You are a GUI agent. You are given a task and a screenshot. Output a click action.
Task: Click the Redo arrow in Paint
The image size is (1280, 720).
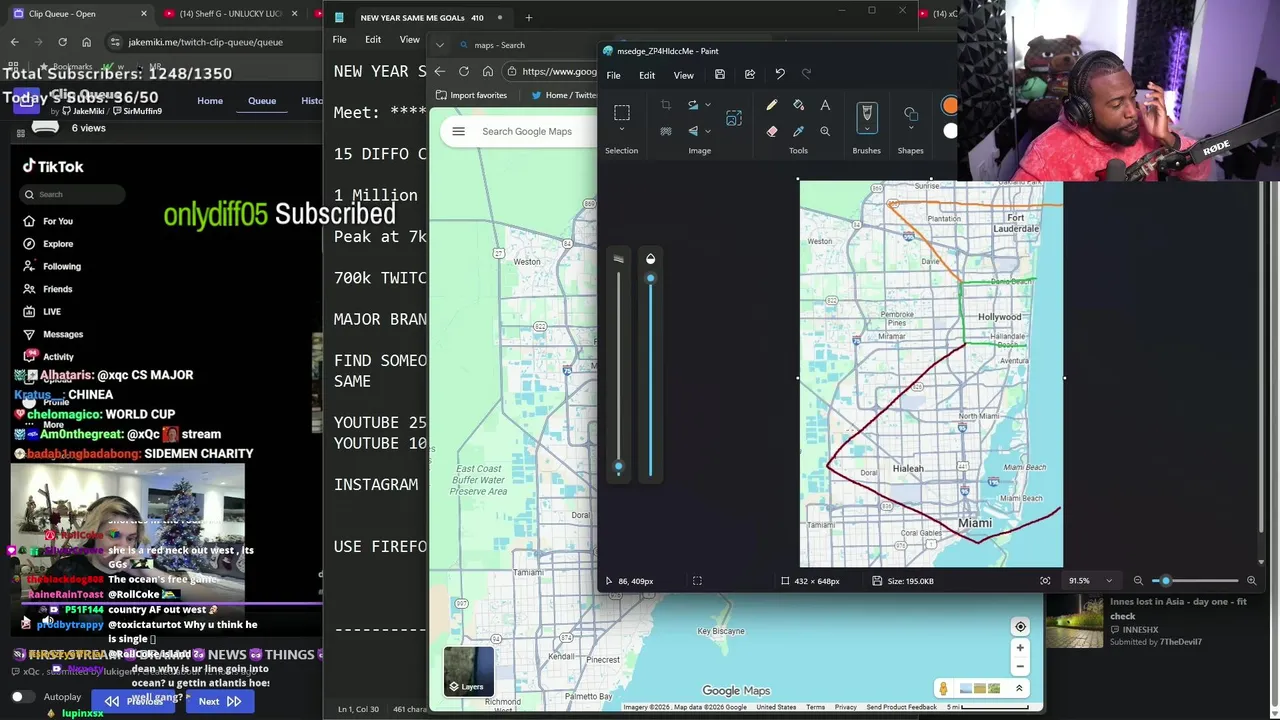(806, 75)
